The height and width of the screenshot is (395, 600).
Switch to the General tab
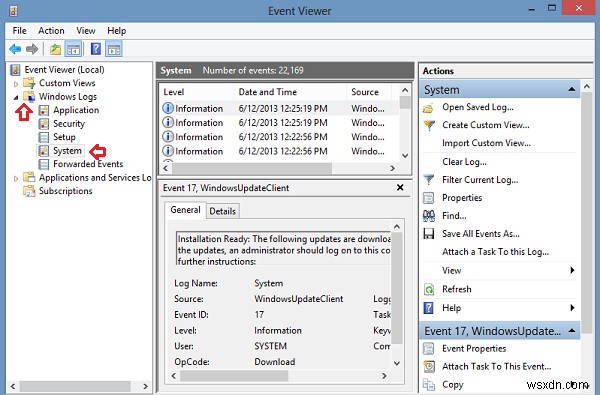pos(185,210)
